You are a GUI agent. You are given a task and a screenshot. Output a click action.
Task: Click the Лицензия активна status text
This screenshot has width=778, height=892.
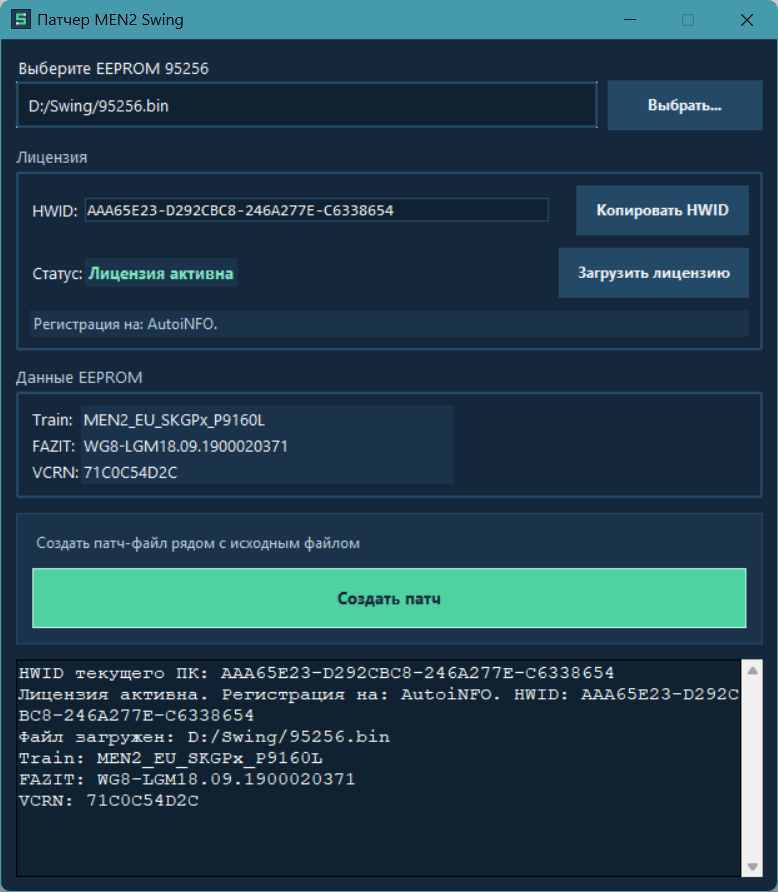click(x=161, y=273)
